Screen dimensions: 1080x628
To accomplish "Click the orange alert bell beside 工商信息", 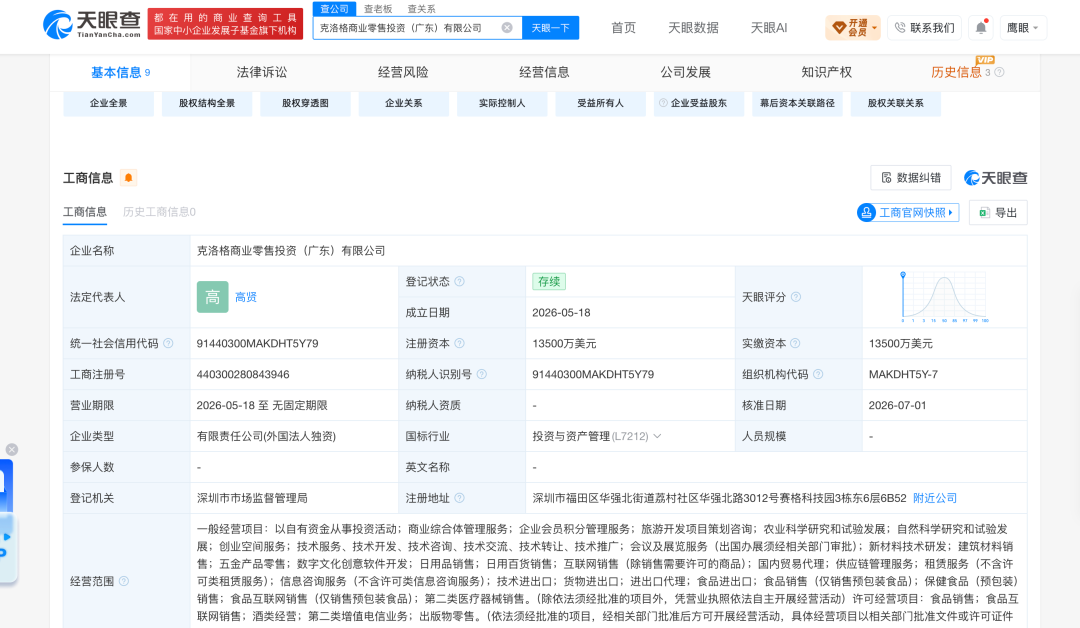I will (128, 178).
